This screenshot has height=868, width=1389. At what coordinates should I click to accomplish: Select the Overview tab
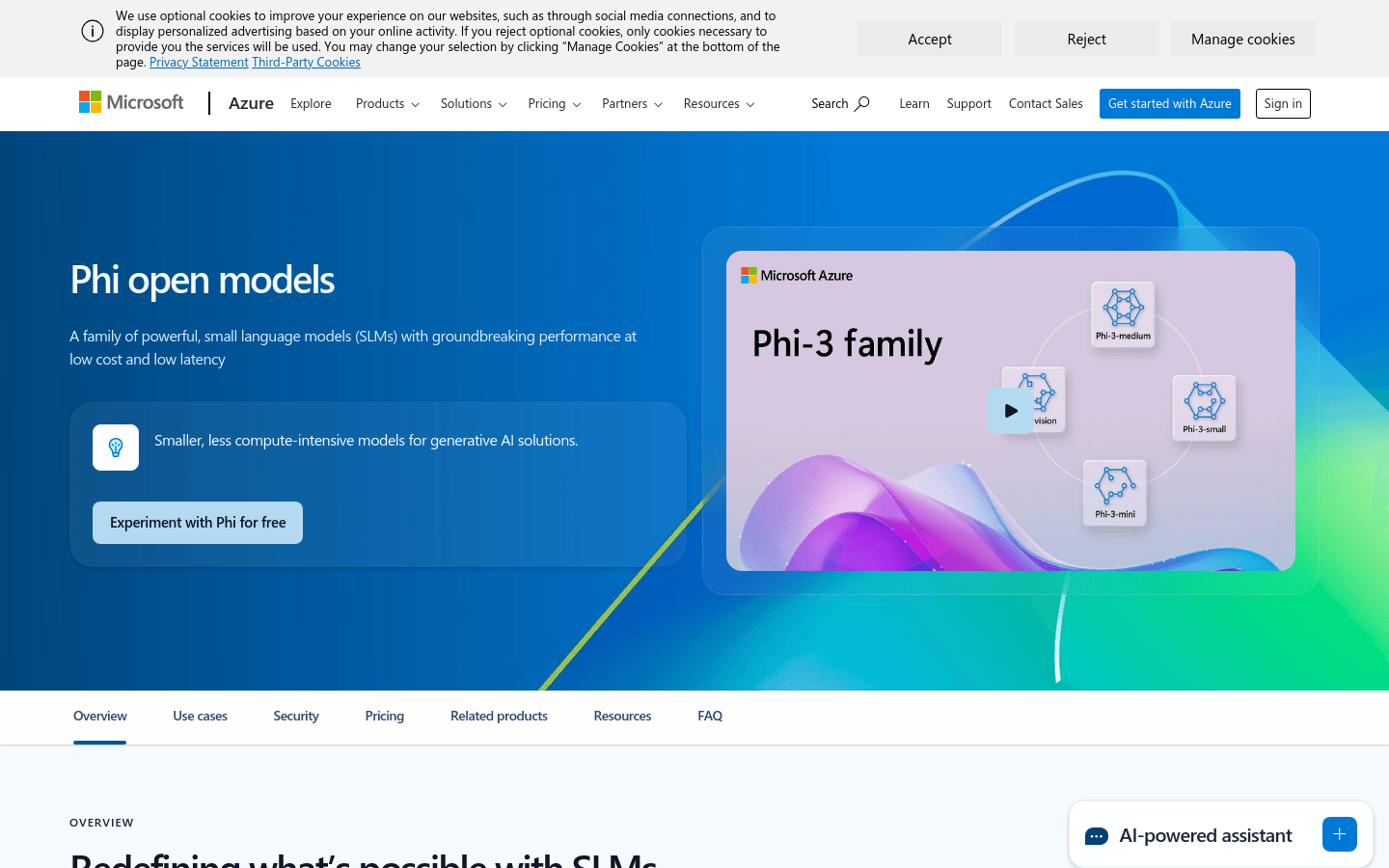pyautogui.click(x=100, y=716)
